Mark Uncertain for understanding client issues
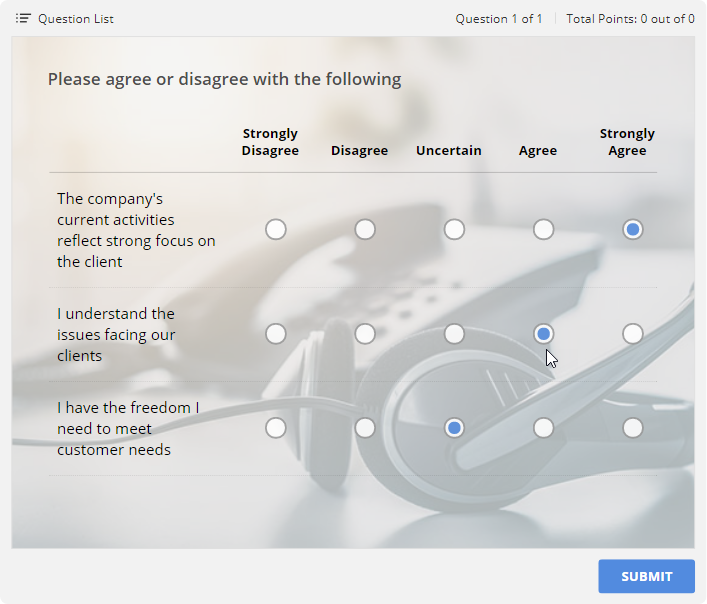This screenshot has width=707, height=604. (454, 334)
